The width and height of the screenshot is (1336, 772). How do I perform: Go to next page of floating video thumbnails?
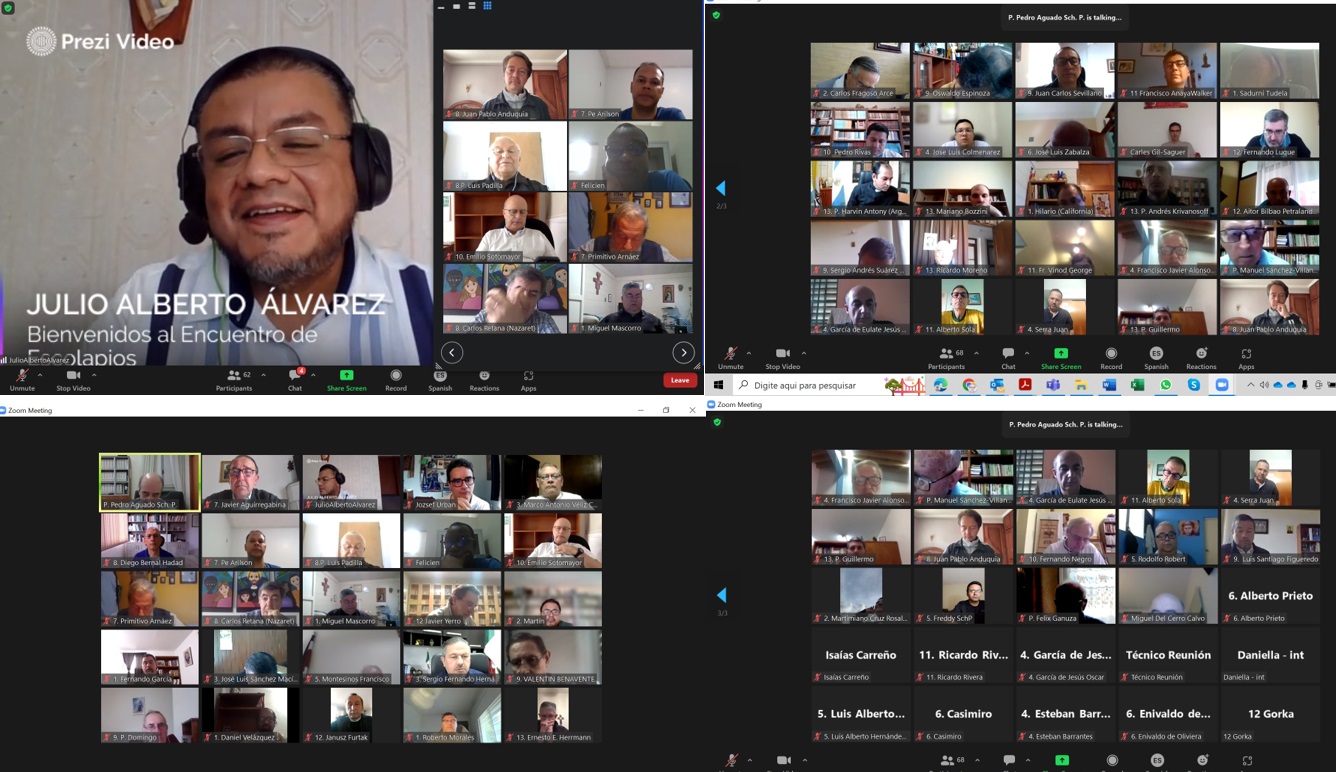pos(683,352)
